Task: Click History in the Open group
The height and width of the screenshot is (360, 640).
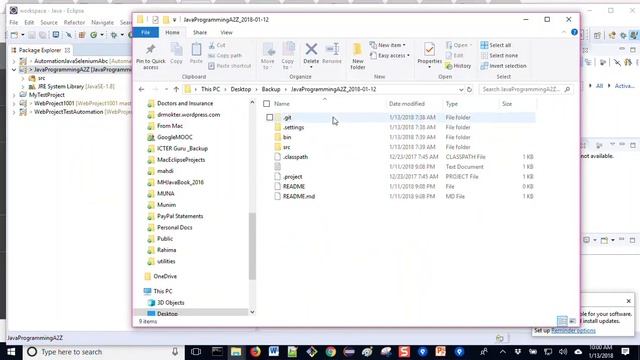Action: click(458, 66)
